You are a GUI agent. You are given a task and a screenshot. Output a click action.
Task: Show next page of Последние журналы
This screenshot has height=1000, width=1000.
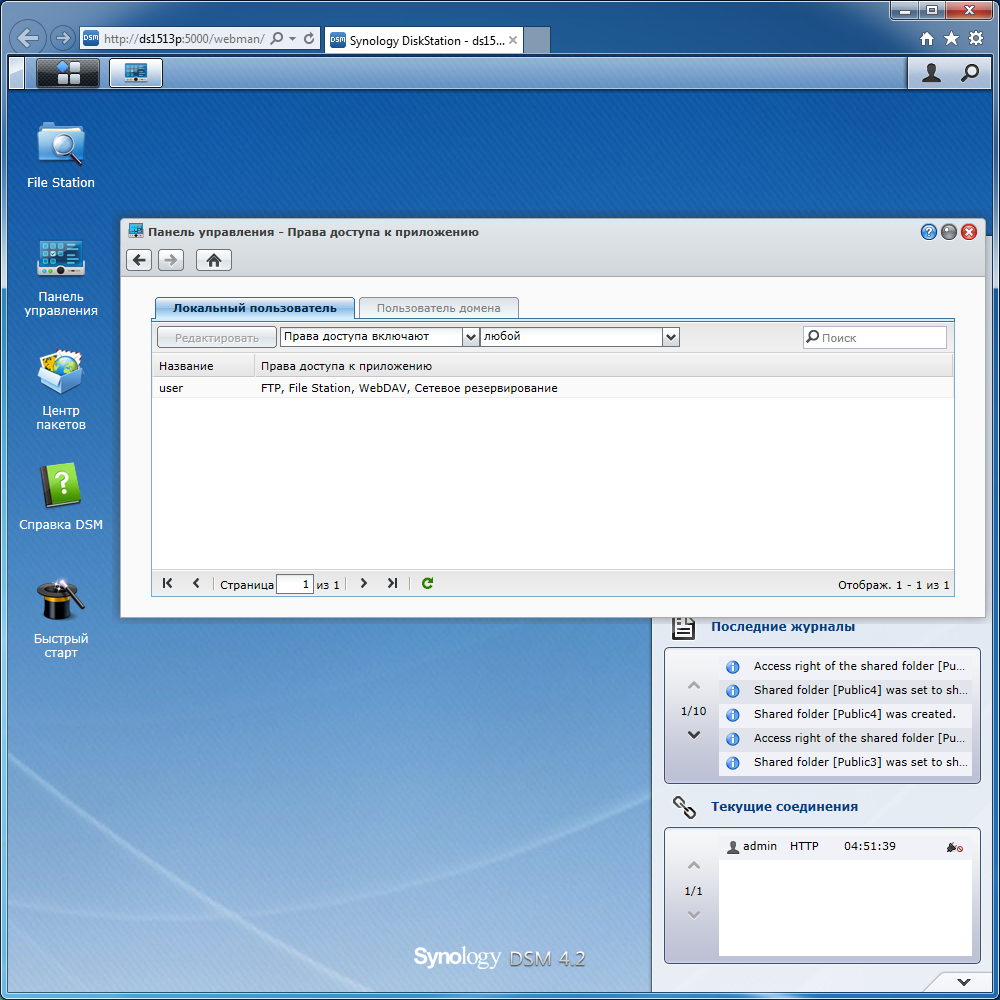pos(694,735)
